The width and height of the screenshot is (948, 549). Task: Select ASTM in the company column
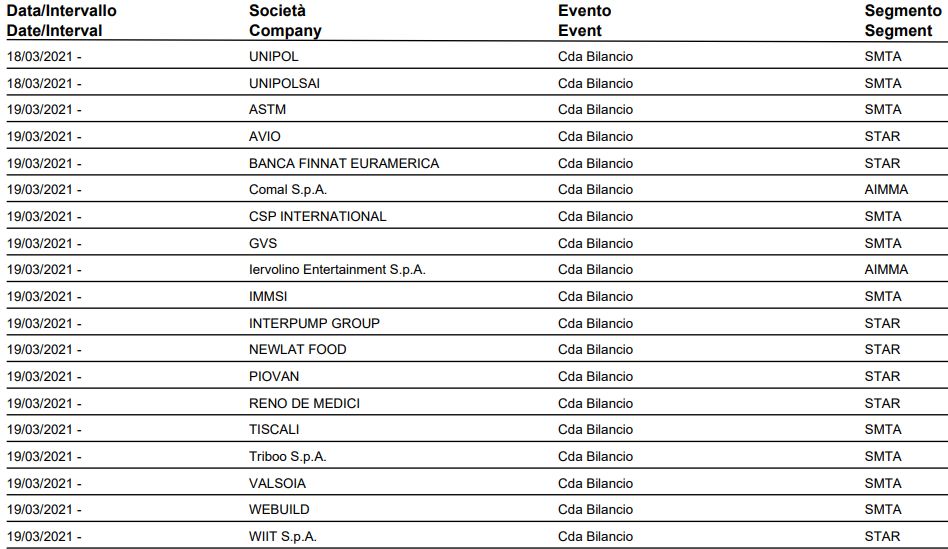267,110
